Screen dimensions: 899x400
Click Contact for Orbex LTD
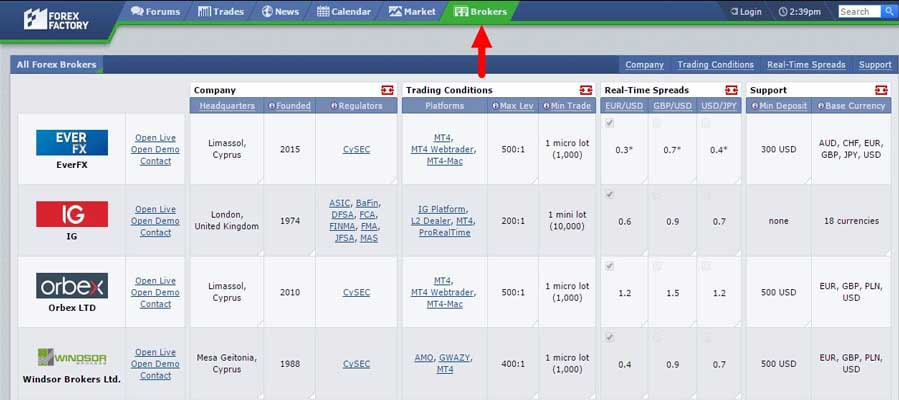pos(155,304)
